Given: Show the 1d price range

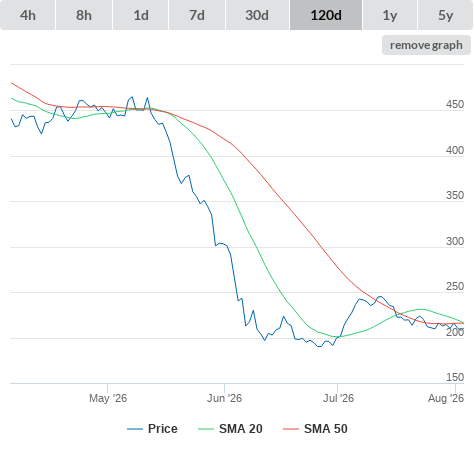Looking at the screenshot, I should 141,15.
